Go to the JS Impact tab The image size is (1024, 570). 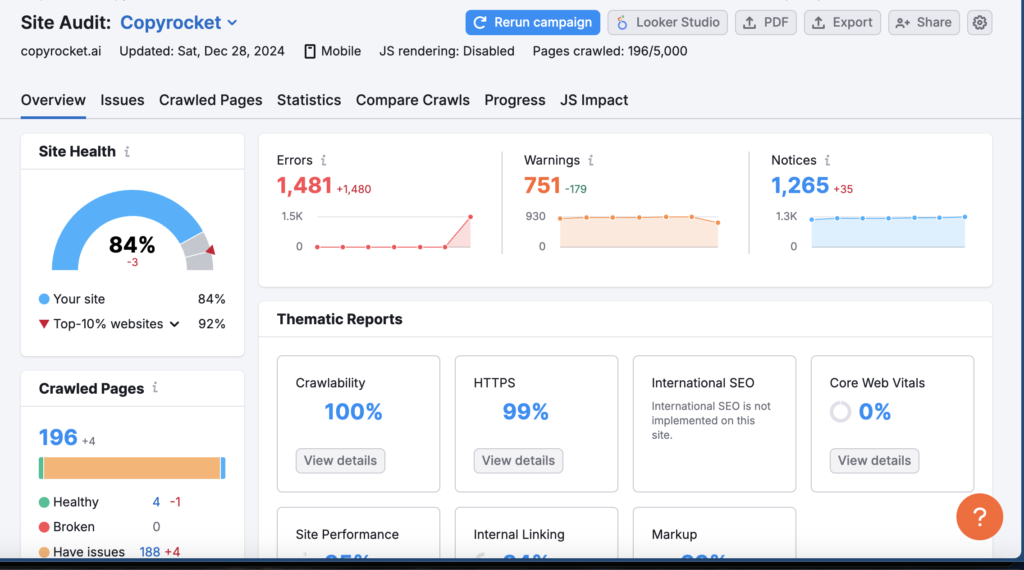pos(594,100)
